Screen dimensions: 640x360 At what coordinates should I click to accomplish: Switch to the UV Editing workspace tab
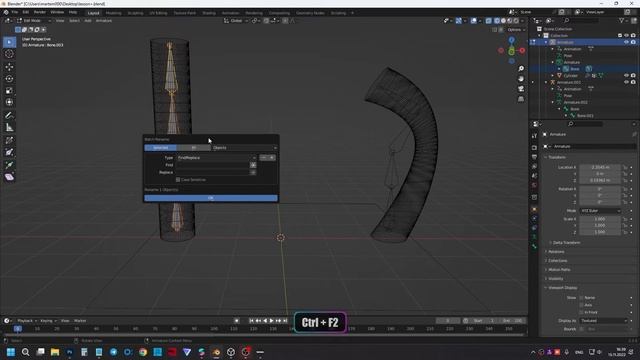[x=158, y=13]
